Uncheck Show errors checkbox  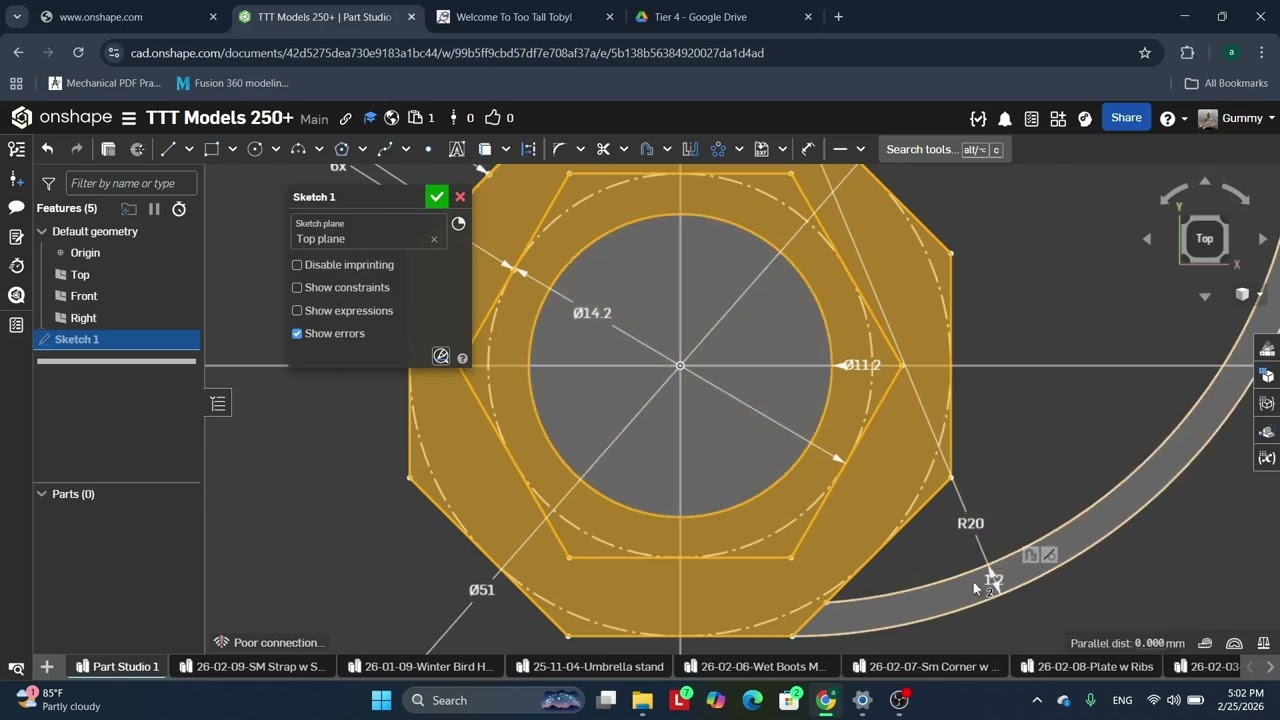[297, 334]
